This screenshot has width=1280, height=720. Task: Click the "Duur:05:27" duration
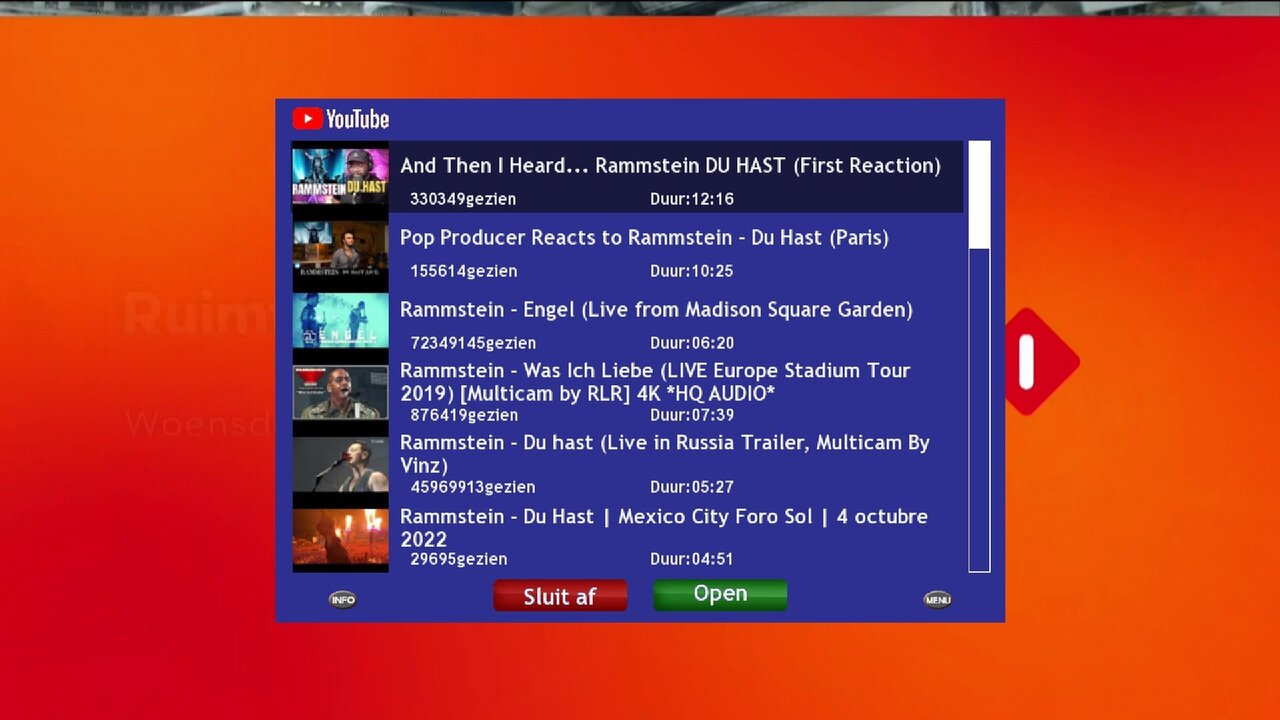tap(692, 487)
